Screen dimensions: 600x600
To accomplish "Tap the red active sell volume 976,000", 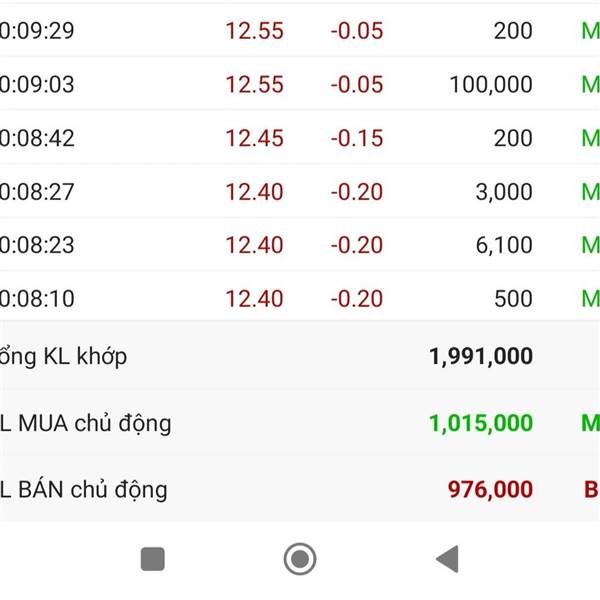I will click(x=490, y=489).
